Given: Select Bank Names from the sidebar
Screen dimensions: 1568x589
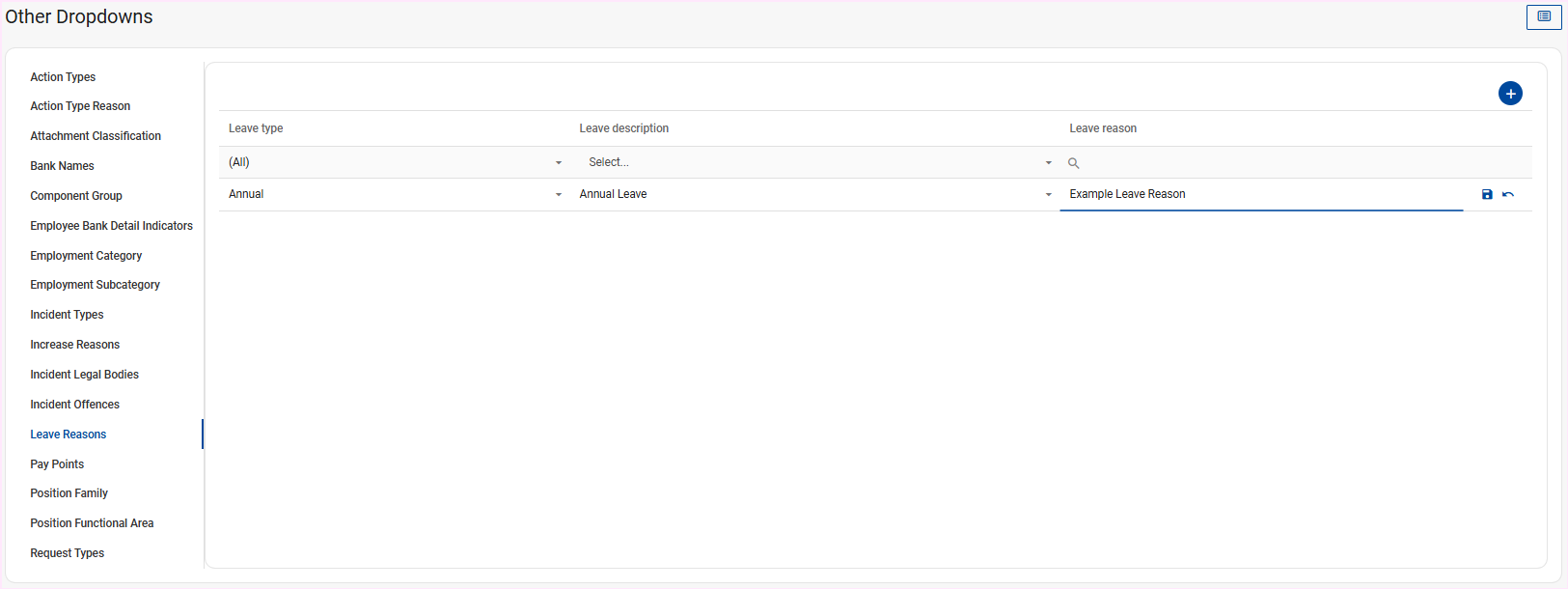Looking at the screenshot, I should click(62, 166).
